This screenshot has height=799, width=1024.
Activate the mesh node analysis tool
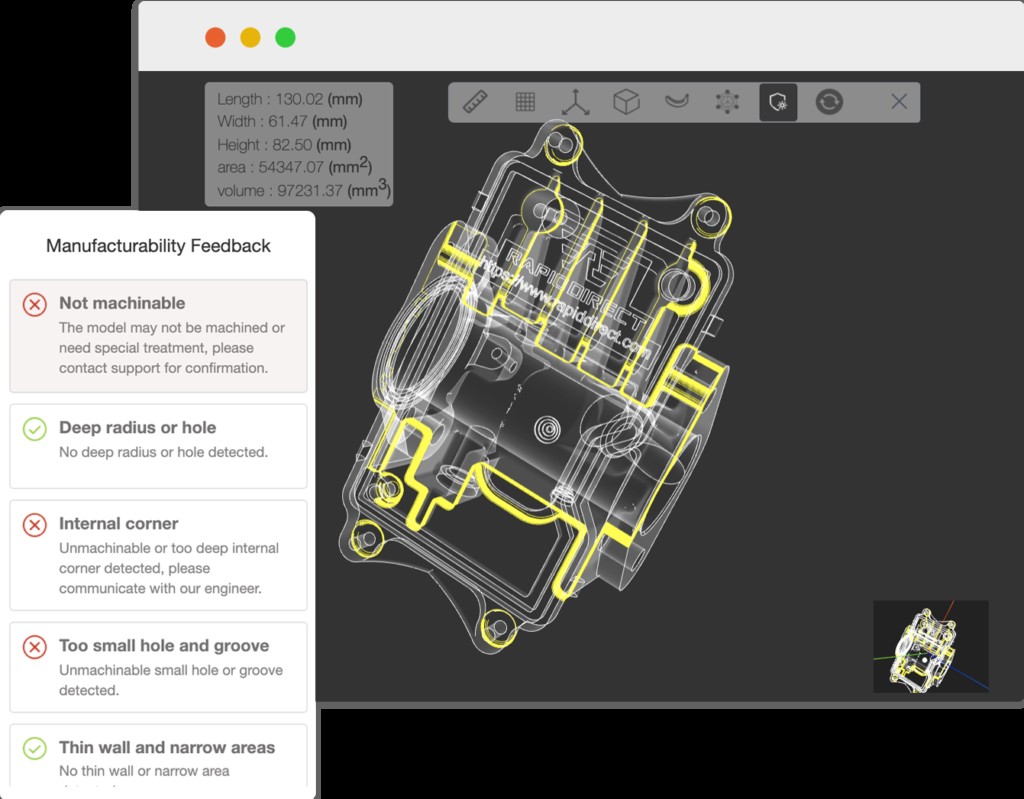point(727,102)
